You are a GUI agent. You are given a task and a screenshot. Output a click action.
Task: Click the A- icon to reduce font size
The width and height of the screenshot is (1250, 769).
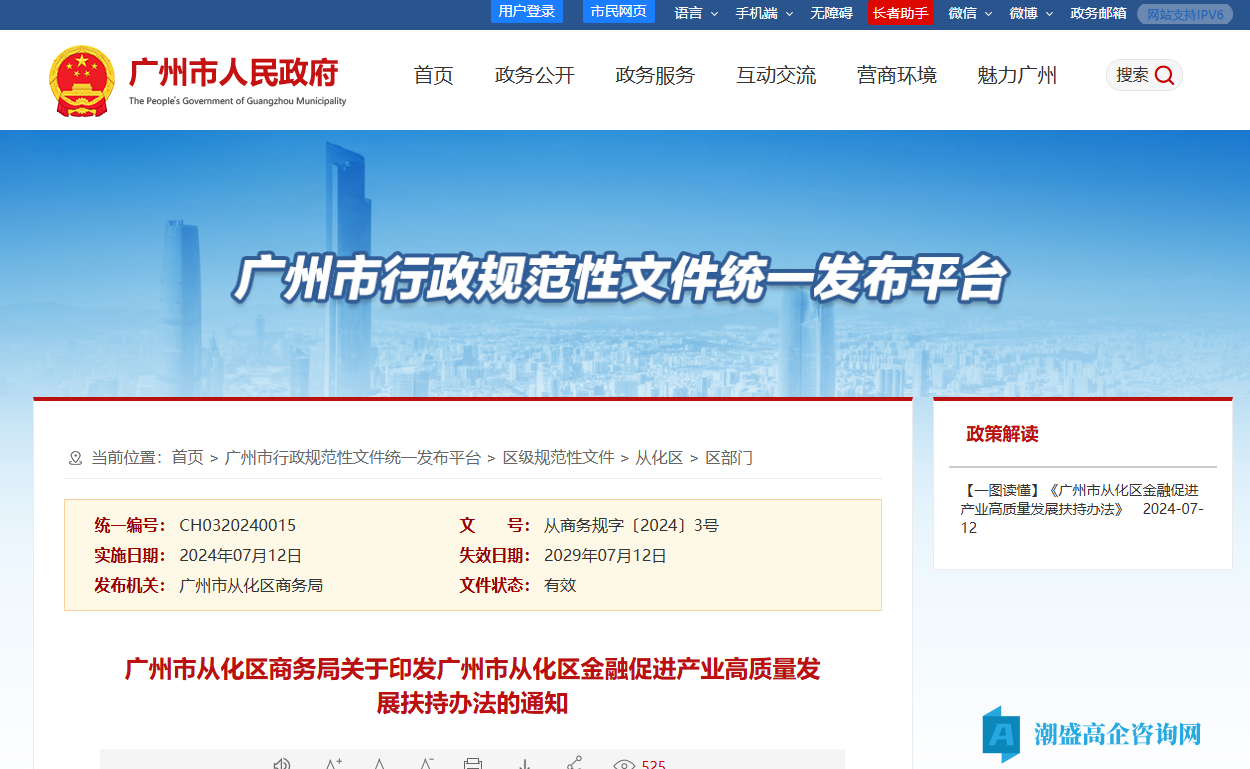(425, 761)
